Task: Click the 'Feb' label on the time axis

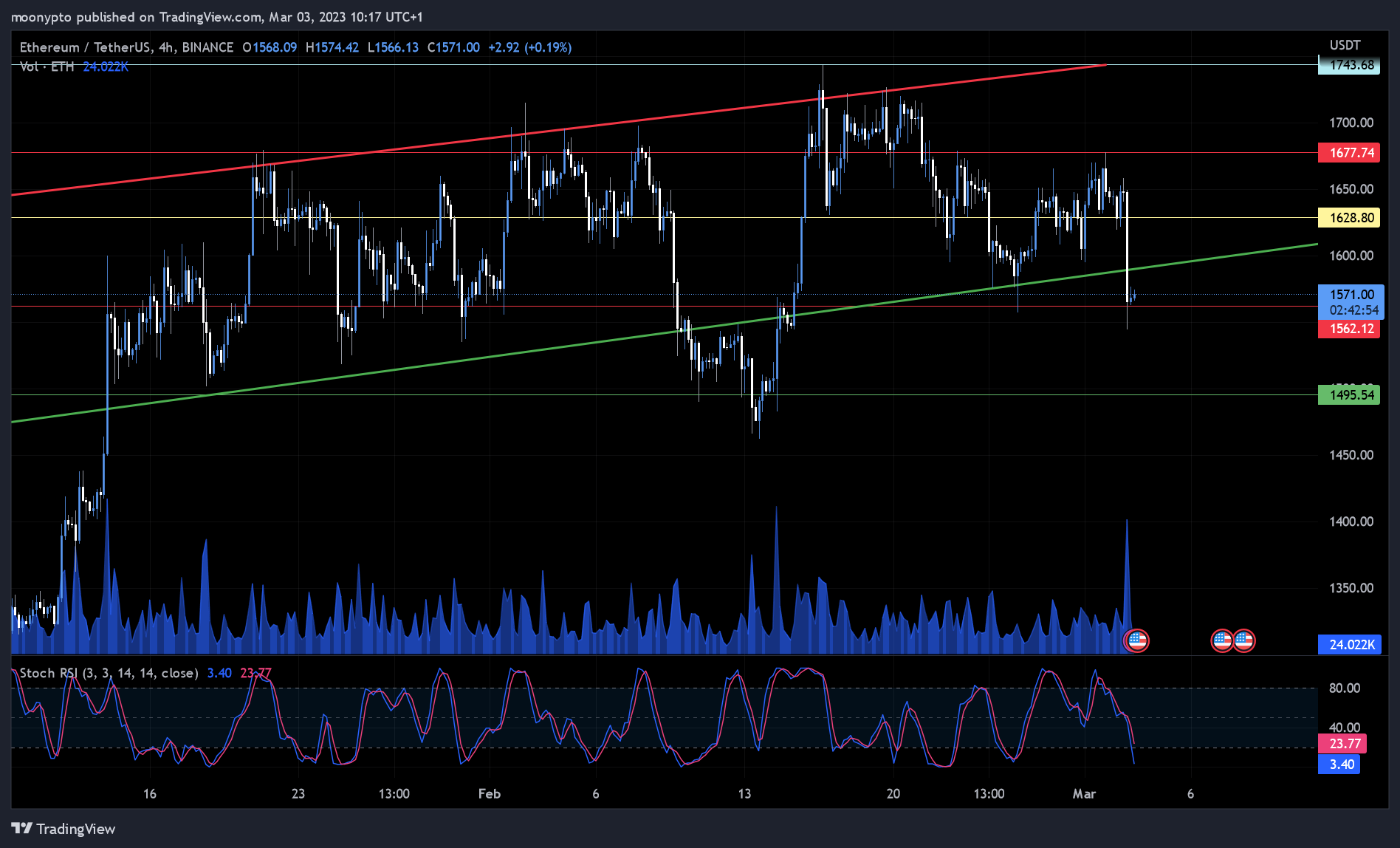Action: pyautogui.click(x=490, y=794)
